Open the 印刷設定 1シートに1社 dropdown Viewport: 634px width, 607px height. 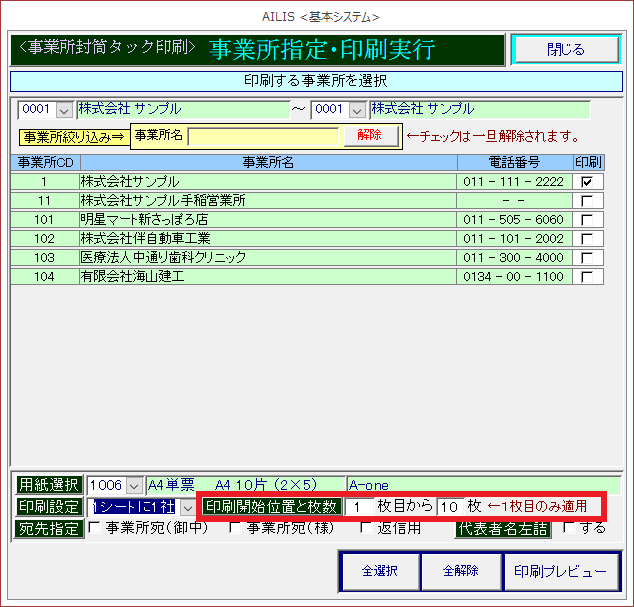click(188, 507)
